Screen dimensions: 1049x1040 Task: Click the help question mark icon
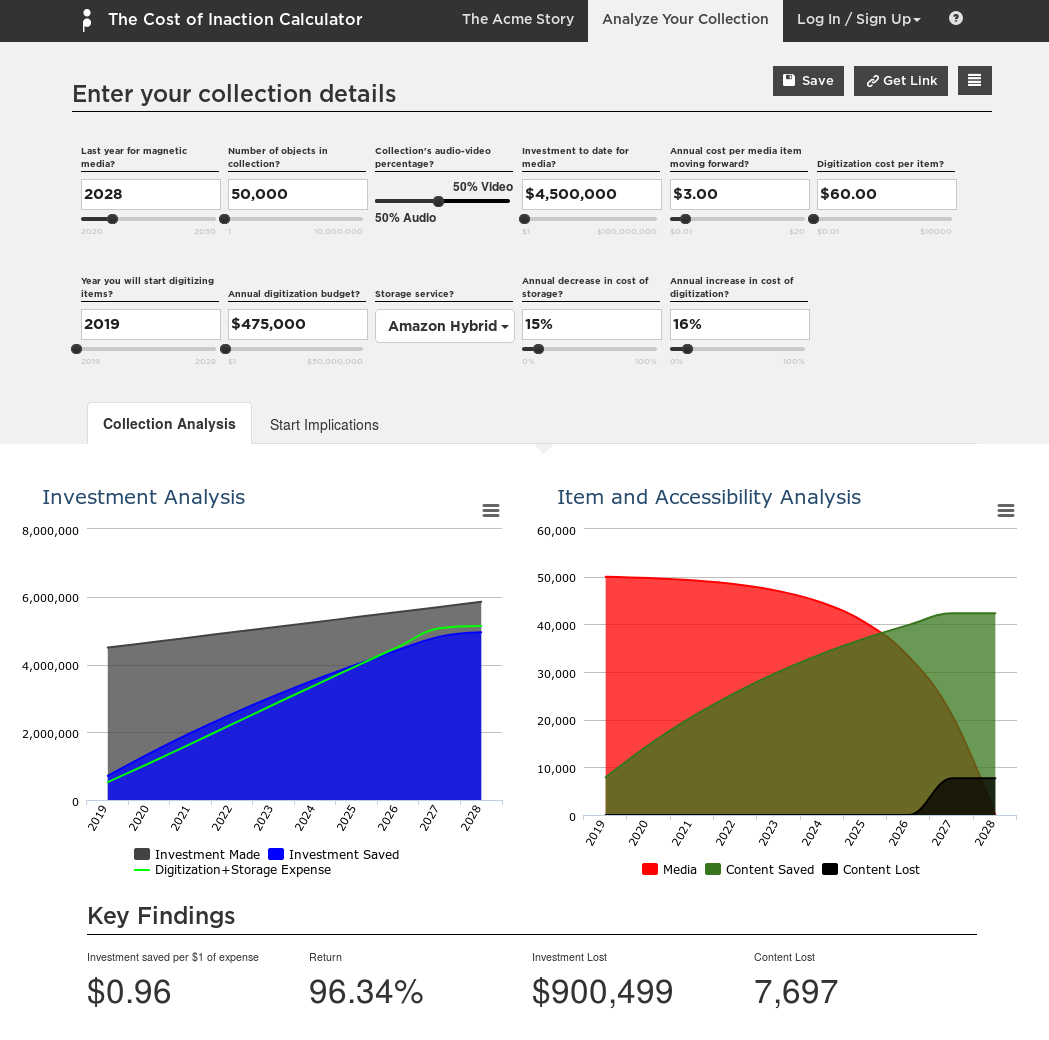[956, 19]
